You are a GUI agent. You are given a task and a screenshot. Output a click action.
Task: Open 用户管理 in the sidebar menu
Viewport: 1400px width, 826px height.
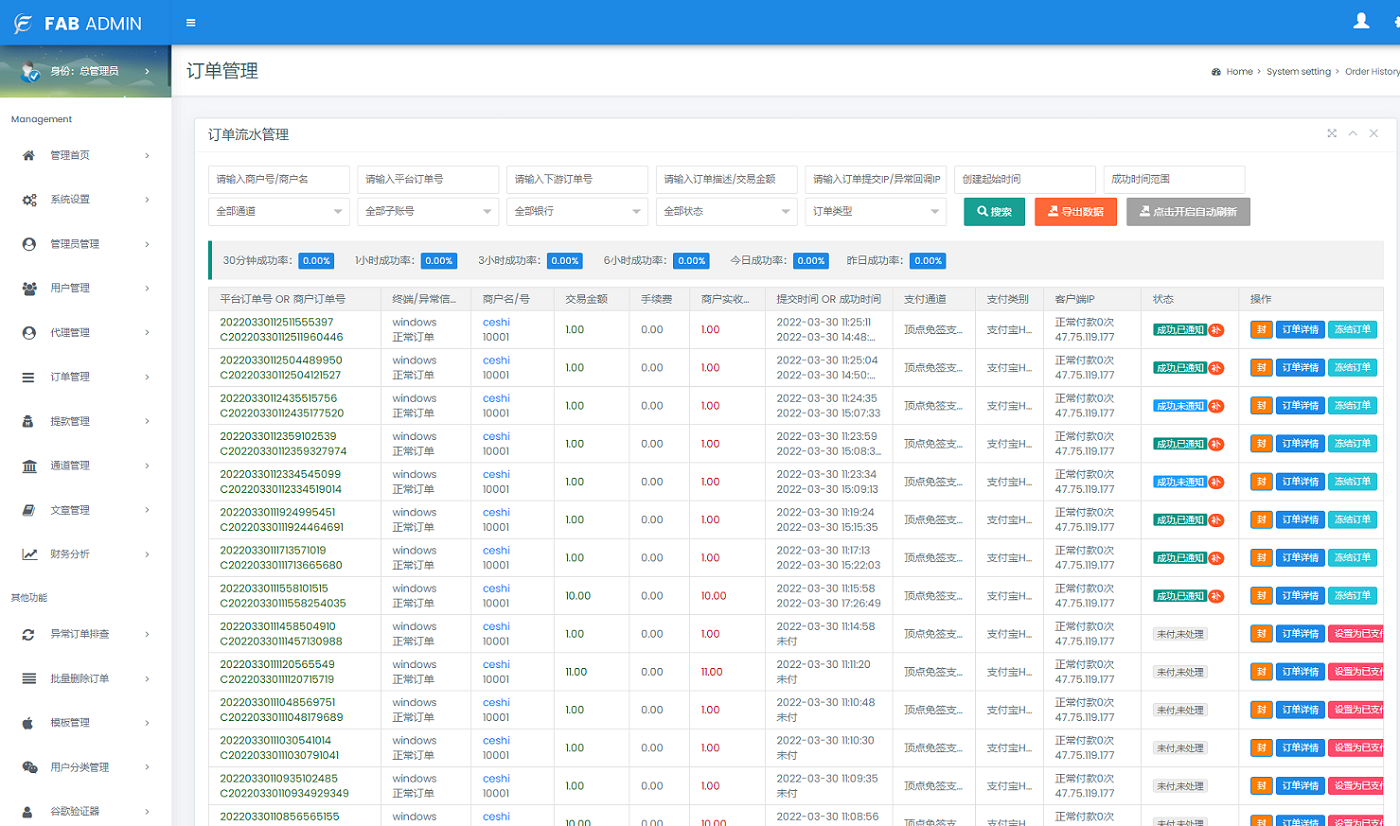pos(70,288)
